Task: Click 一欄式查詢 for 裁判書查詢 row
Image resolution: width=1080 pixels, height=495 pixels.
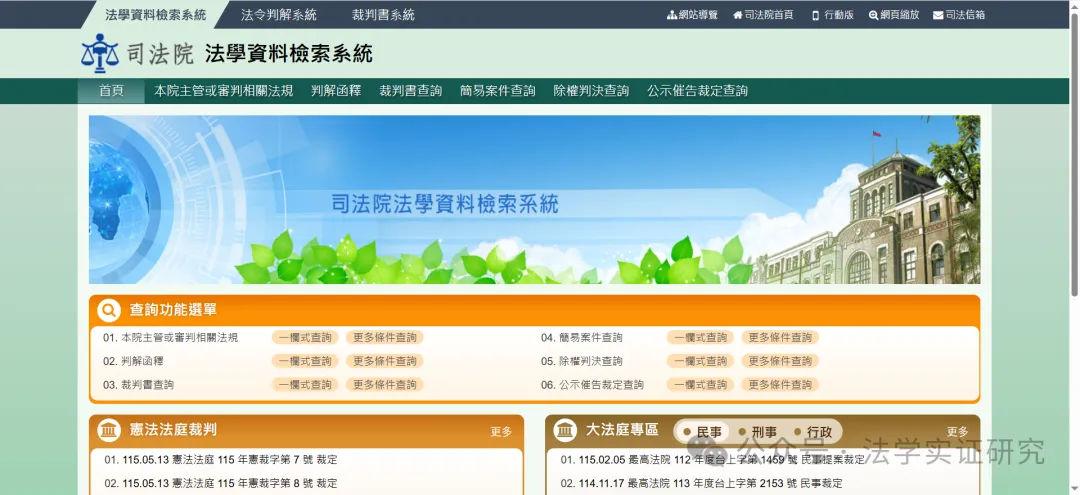Action: pos(305,385)
